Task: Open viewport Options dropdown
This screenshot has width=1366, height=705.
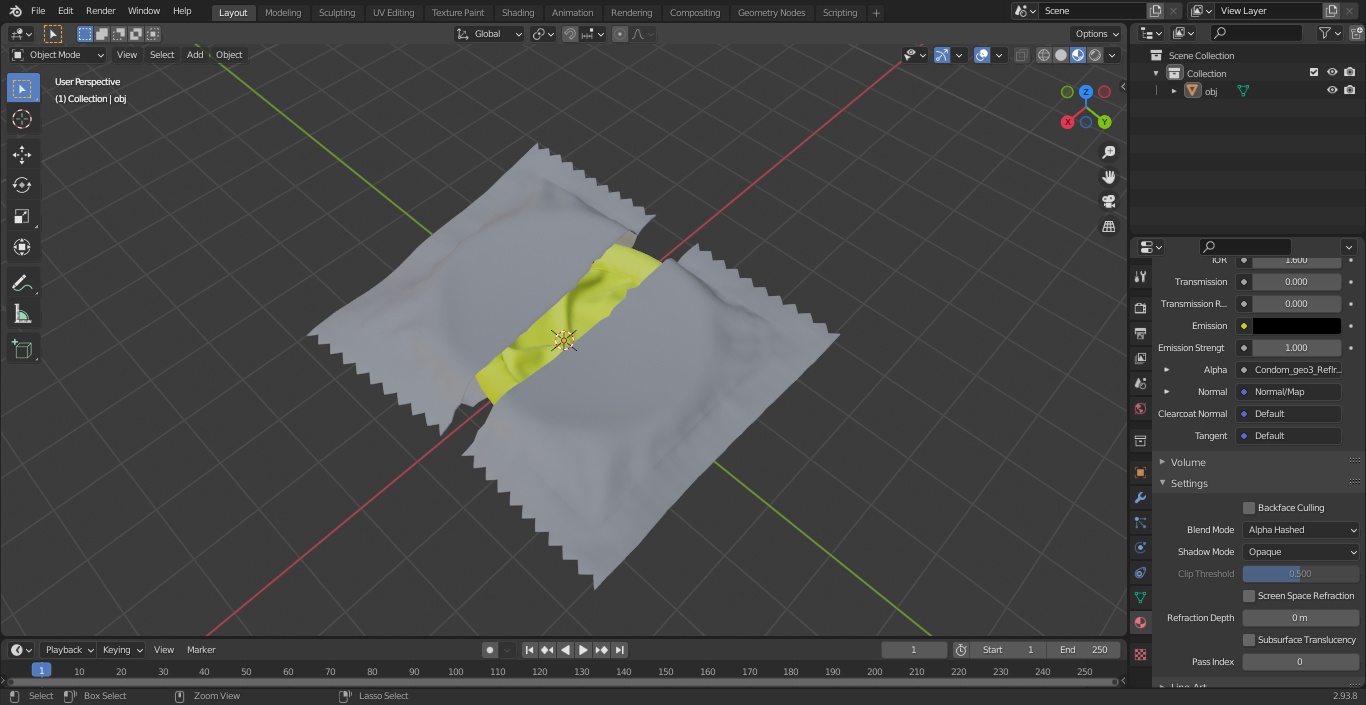Action: [1097, 34]
